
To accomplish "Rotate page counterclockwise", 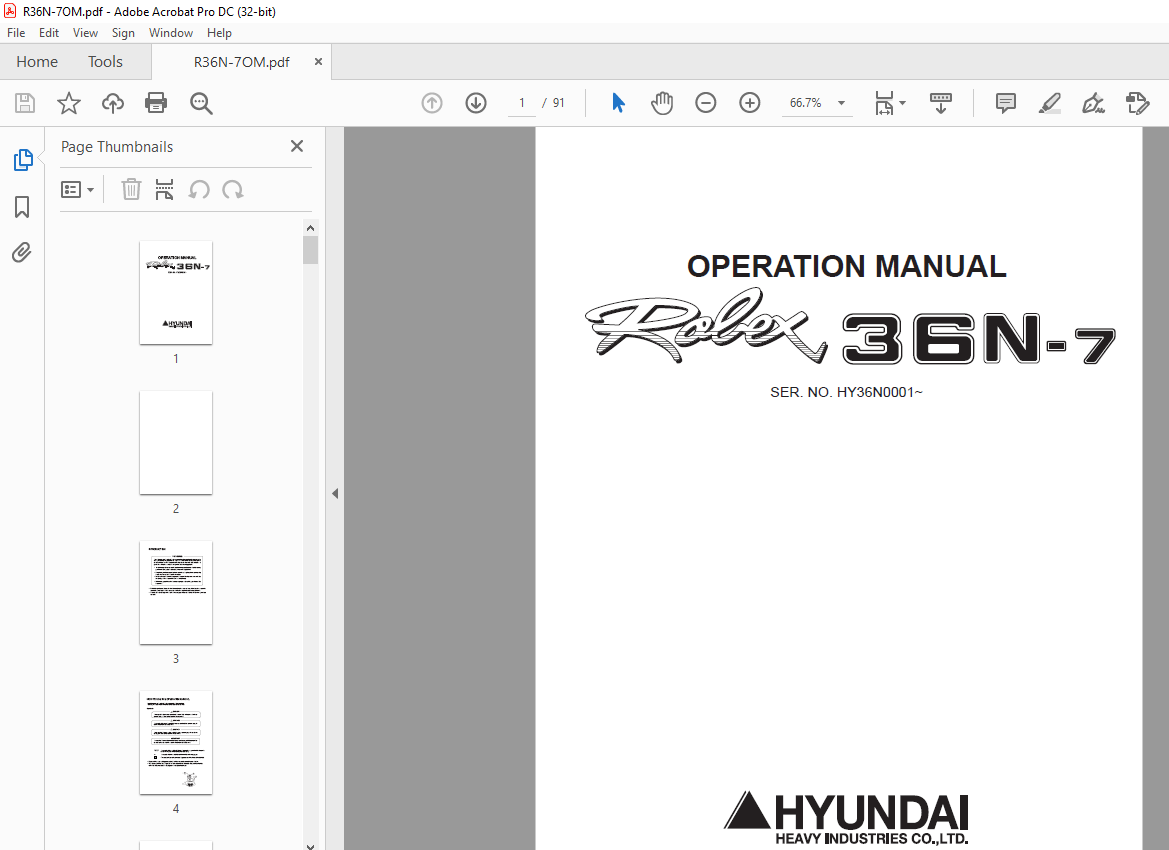I will 198,189.
